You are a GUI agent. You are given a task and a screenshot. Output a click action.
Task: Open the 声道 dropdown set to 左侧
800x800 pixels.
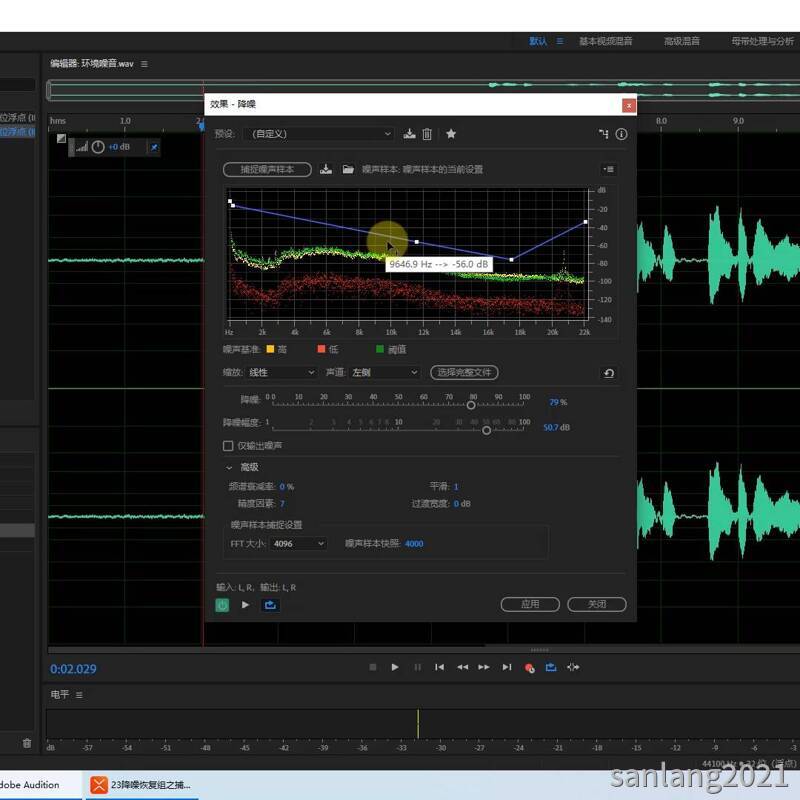click(385, 372)
